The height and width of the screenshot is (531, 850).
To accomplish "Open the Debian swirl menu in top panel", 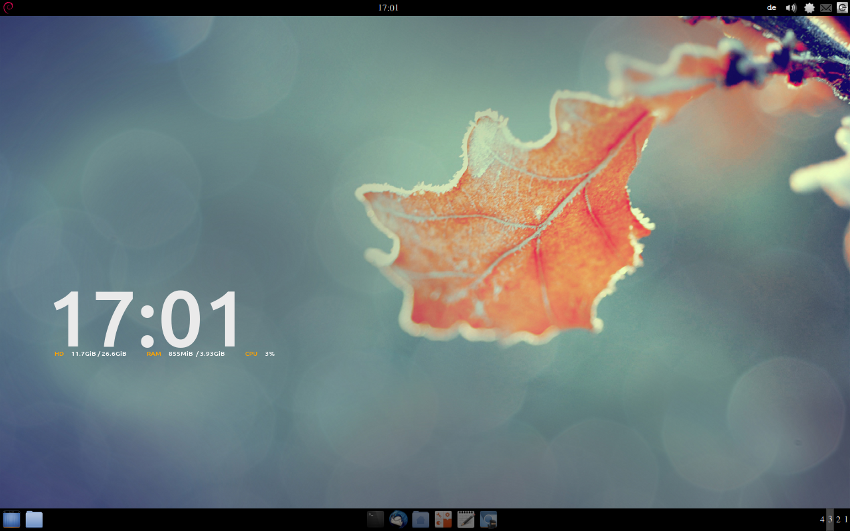I will pyautogui.click(x=8, y=7).
